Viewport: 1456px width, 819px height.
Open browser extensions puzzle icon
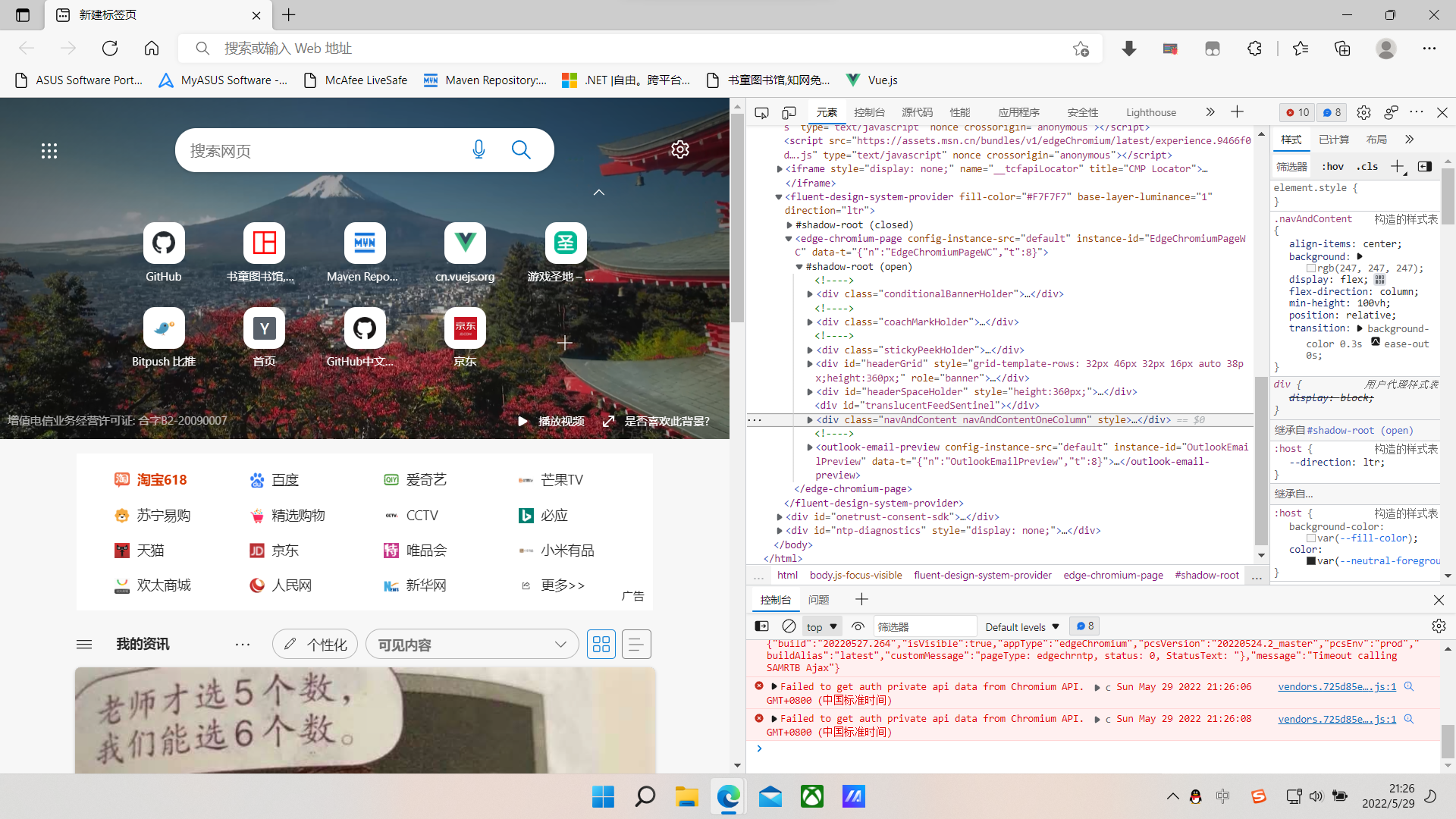(x=1254, y=49)
